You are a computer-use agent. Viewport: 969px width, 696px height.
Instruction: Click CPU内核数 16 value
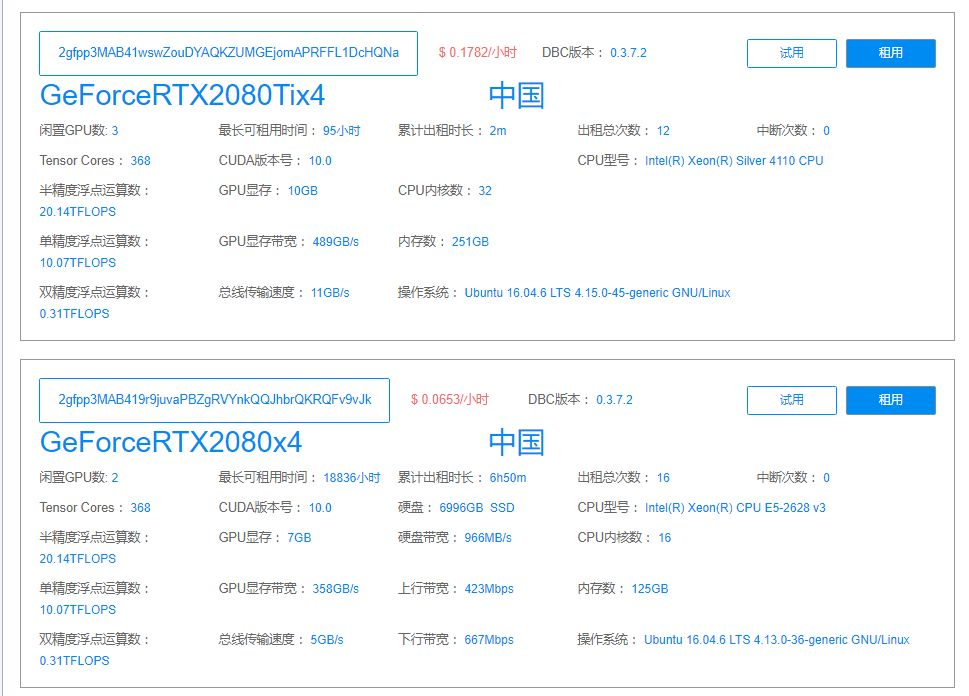(665, 537)
